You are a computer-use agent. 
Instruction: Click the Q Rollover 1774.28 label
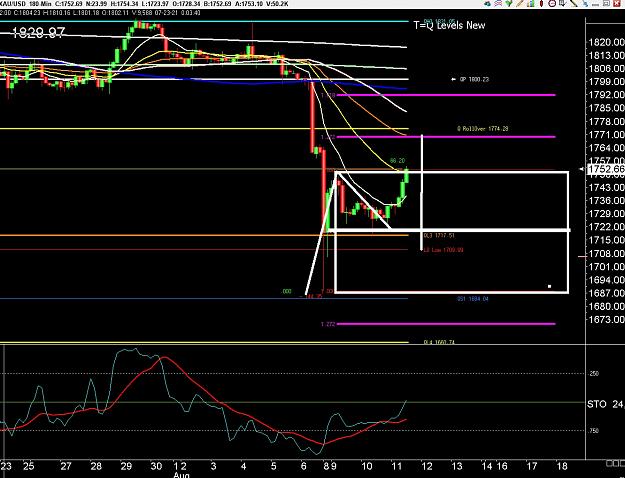483,129
